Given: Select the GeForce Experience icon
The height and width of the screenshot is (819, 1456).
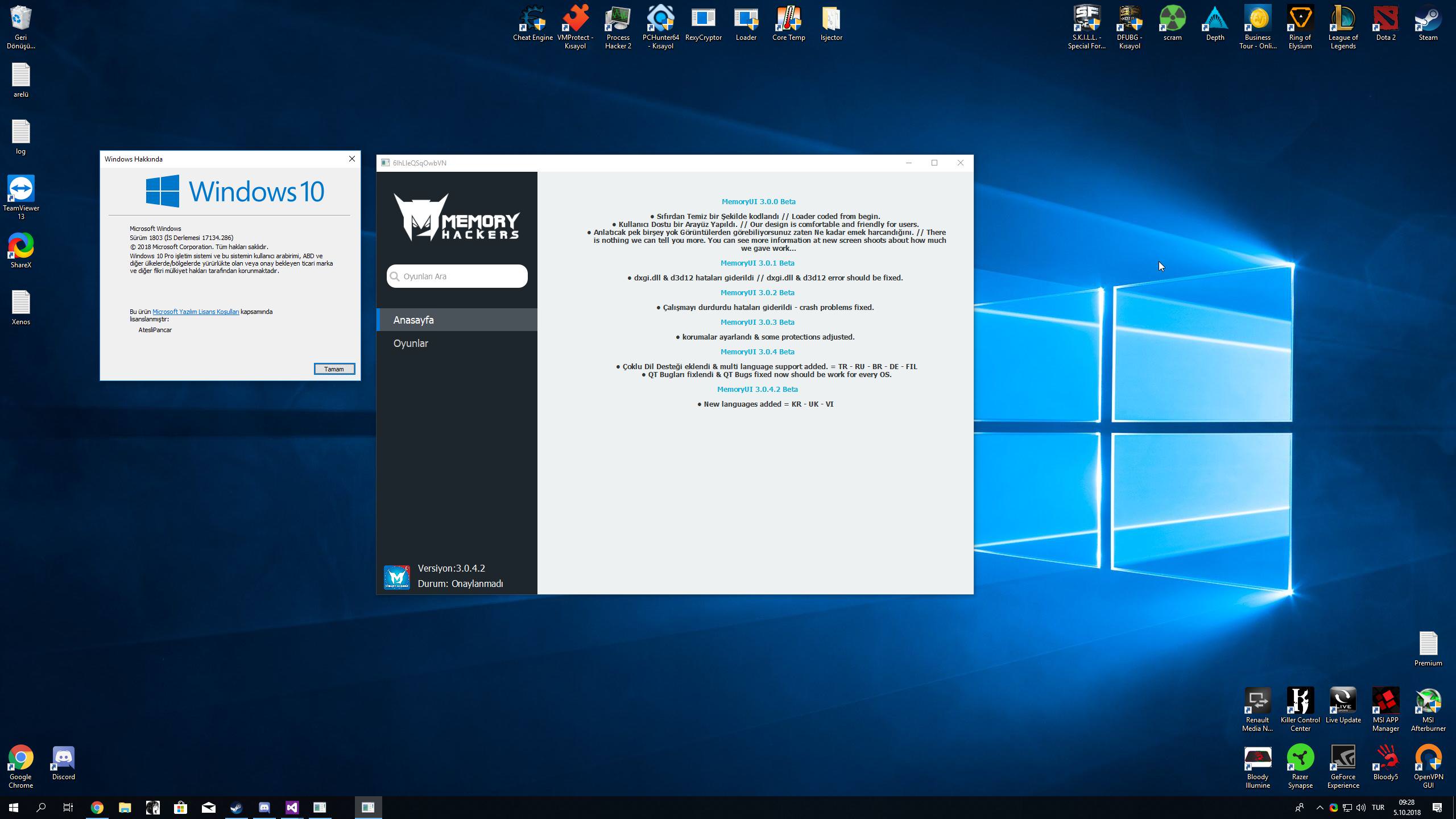Looking at the screenshot, I should coord(1343,766).
